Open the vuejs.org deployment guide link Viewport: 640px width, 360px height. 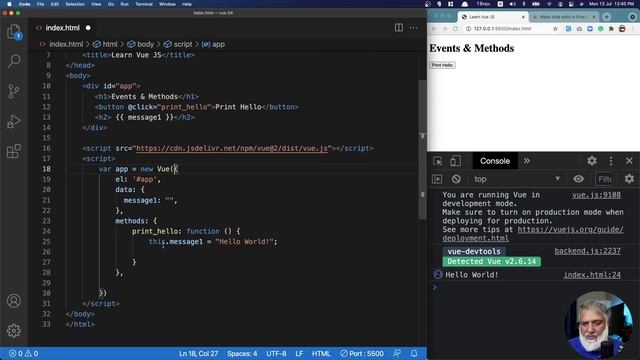pos(533,234)
